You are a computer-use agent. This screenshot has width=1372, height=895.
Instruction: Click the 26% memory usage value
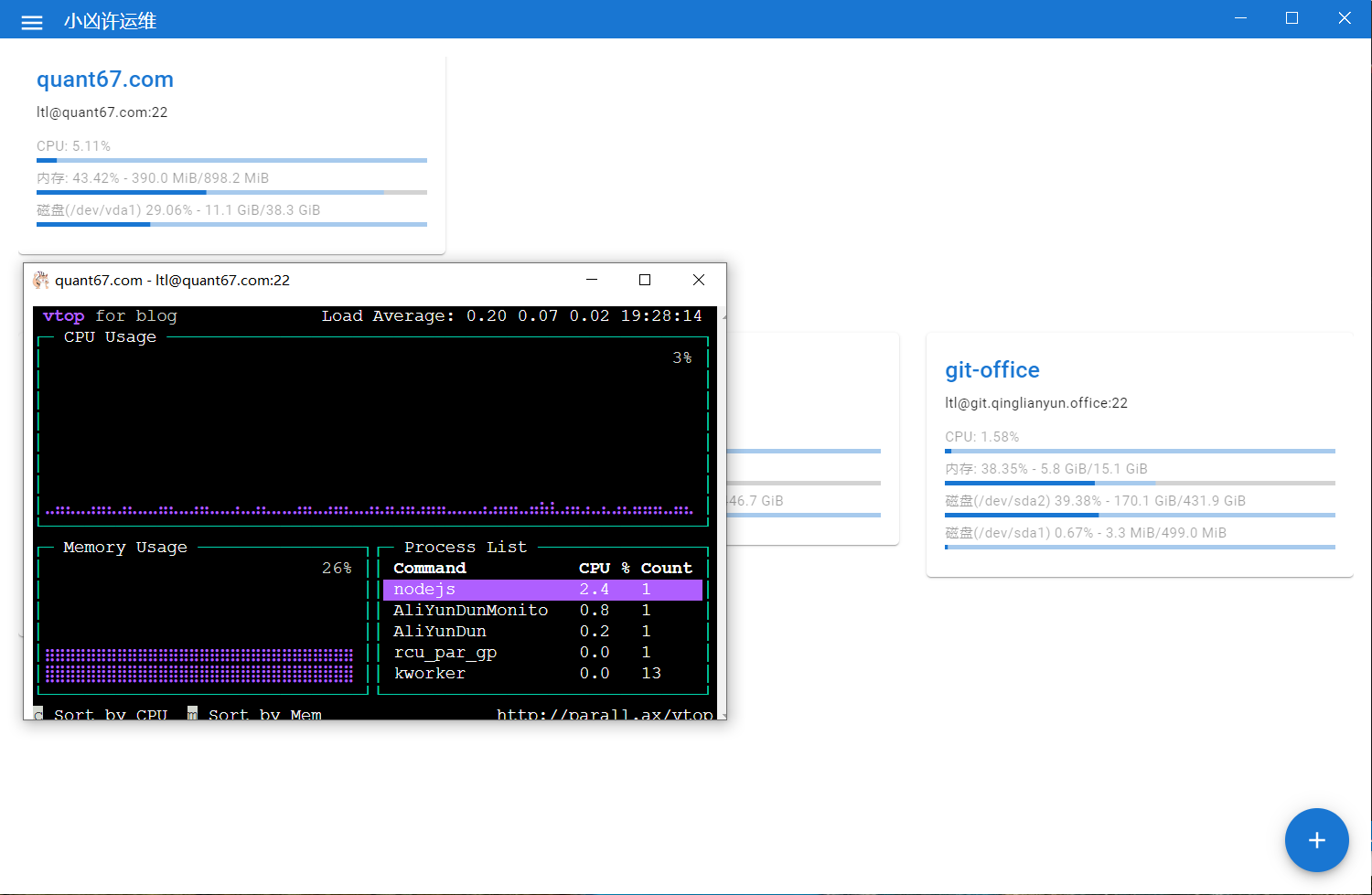pos(337,569)
